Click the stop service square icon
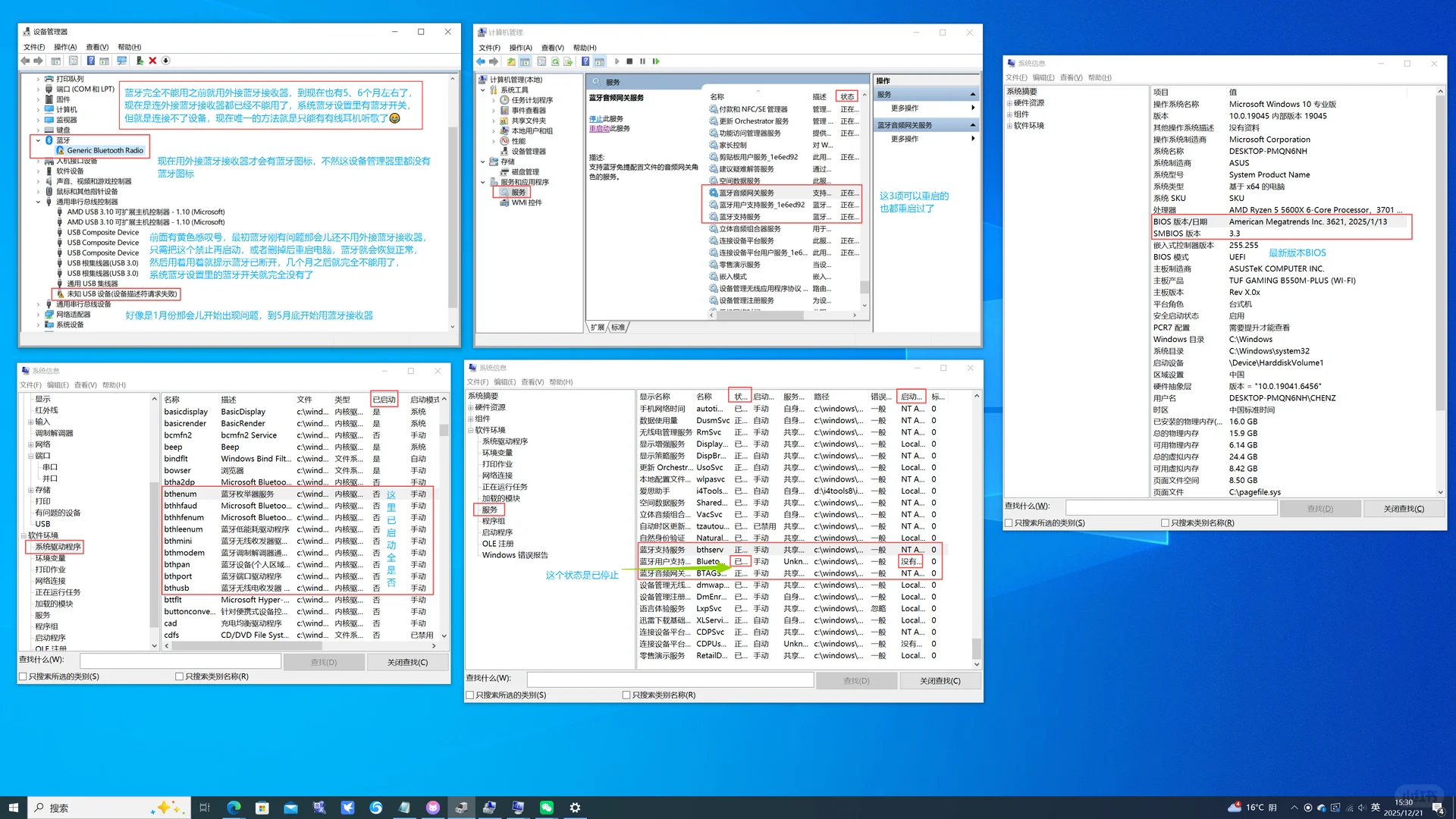Image resolution: width=1456 pixels, height=819 pixels. (x=630, y=61)
